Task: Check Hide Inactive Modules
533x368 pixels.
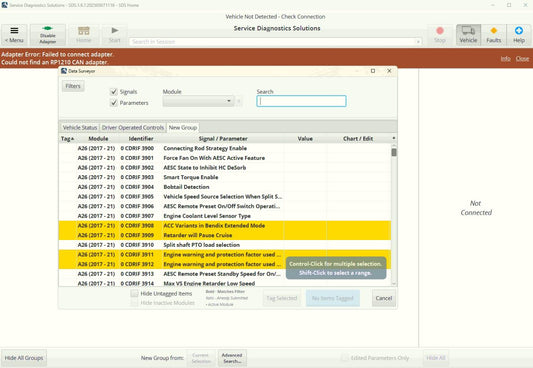Action: (135, 303)
